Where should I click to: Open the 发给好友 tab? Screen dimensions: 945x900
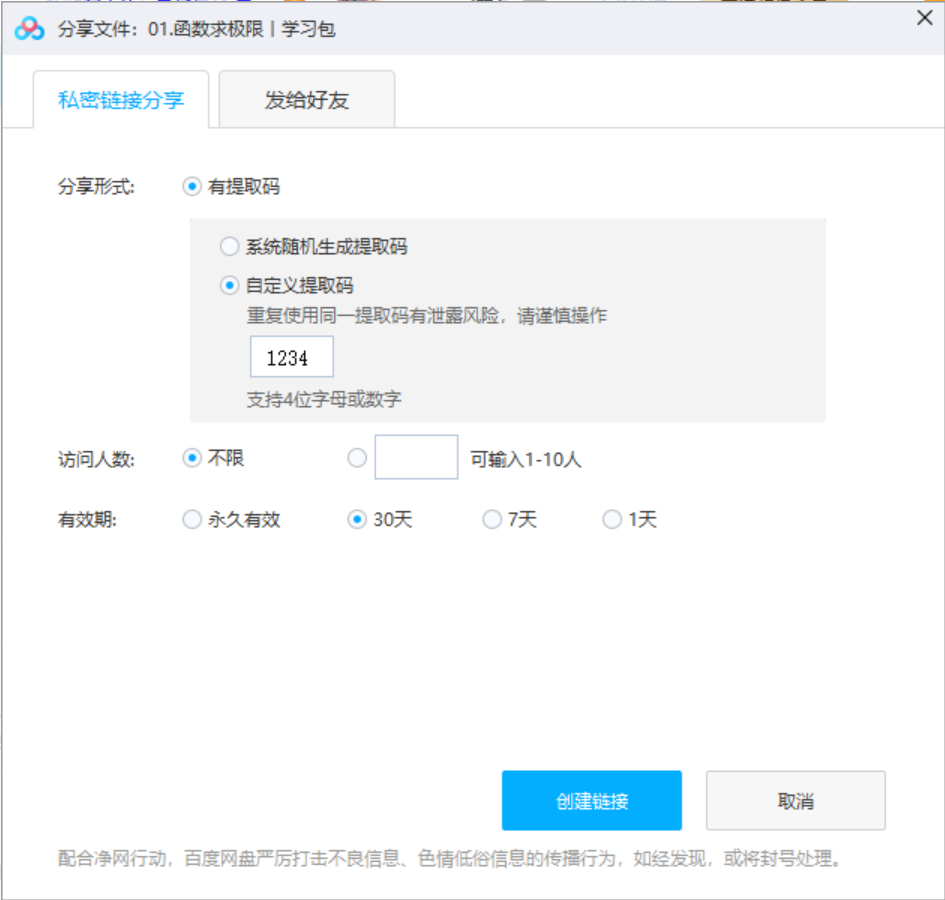tap(307, 99)
